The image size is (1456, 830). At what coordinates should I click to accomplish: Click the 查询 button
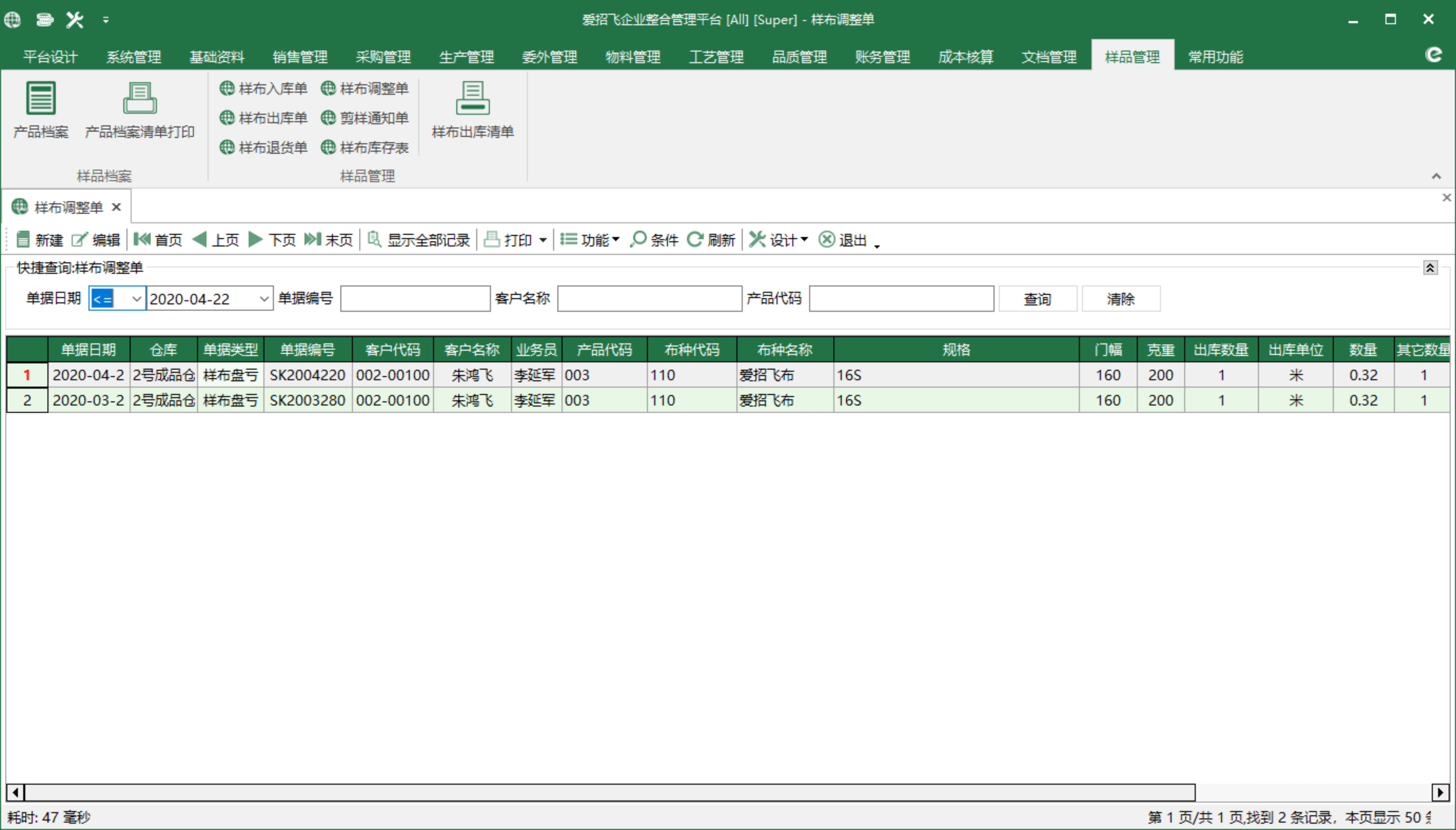[x=1037, y=299]
